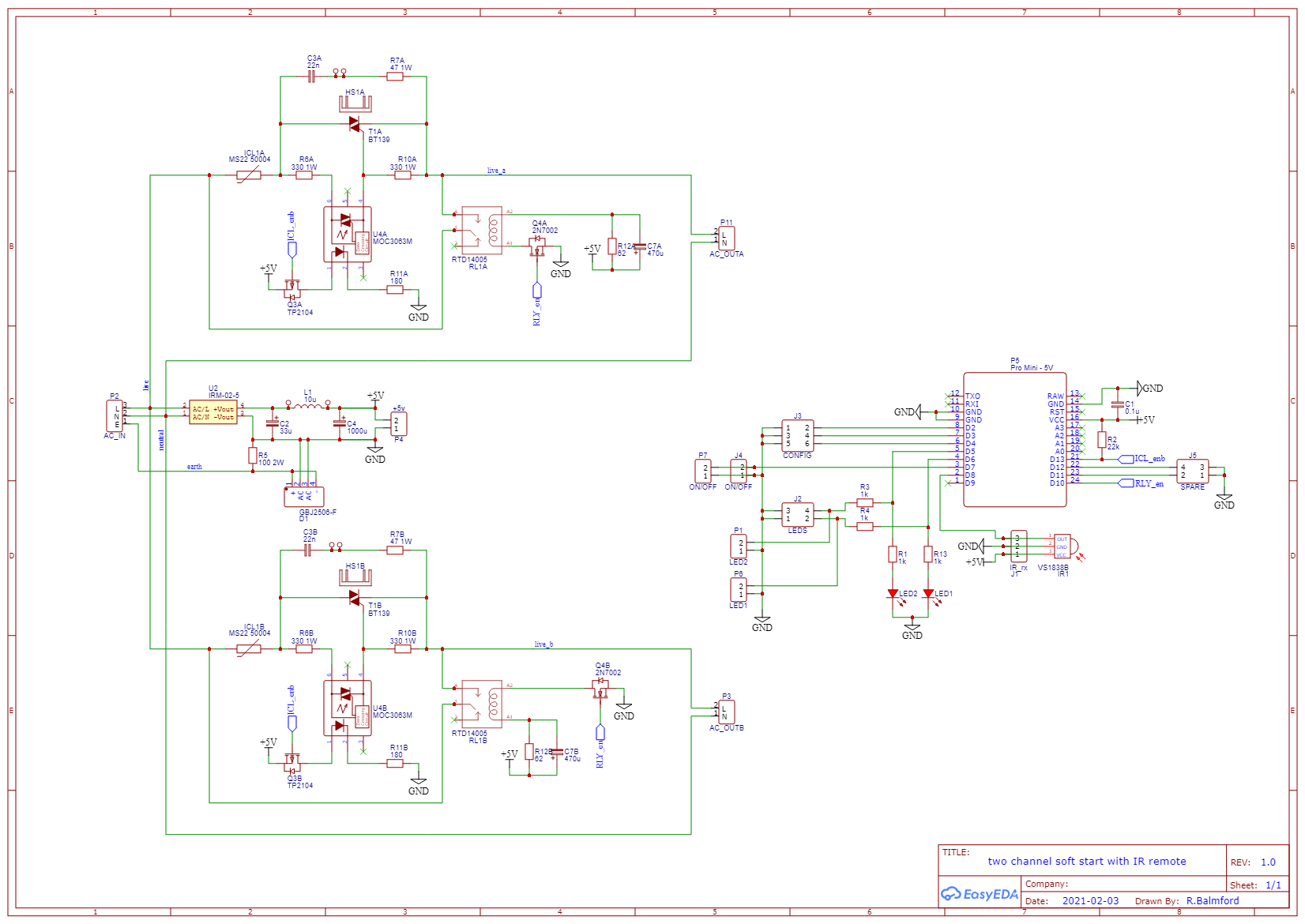The height and width of the screenshot is (924, 1305).
Task: Select the P2 AC_IN connector
Action: pos(115,416)
